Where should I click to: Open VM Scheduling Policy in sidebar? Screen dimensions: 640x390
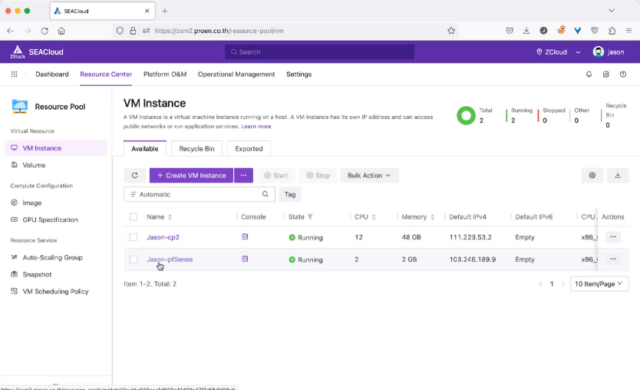click(56, 291)
